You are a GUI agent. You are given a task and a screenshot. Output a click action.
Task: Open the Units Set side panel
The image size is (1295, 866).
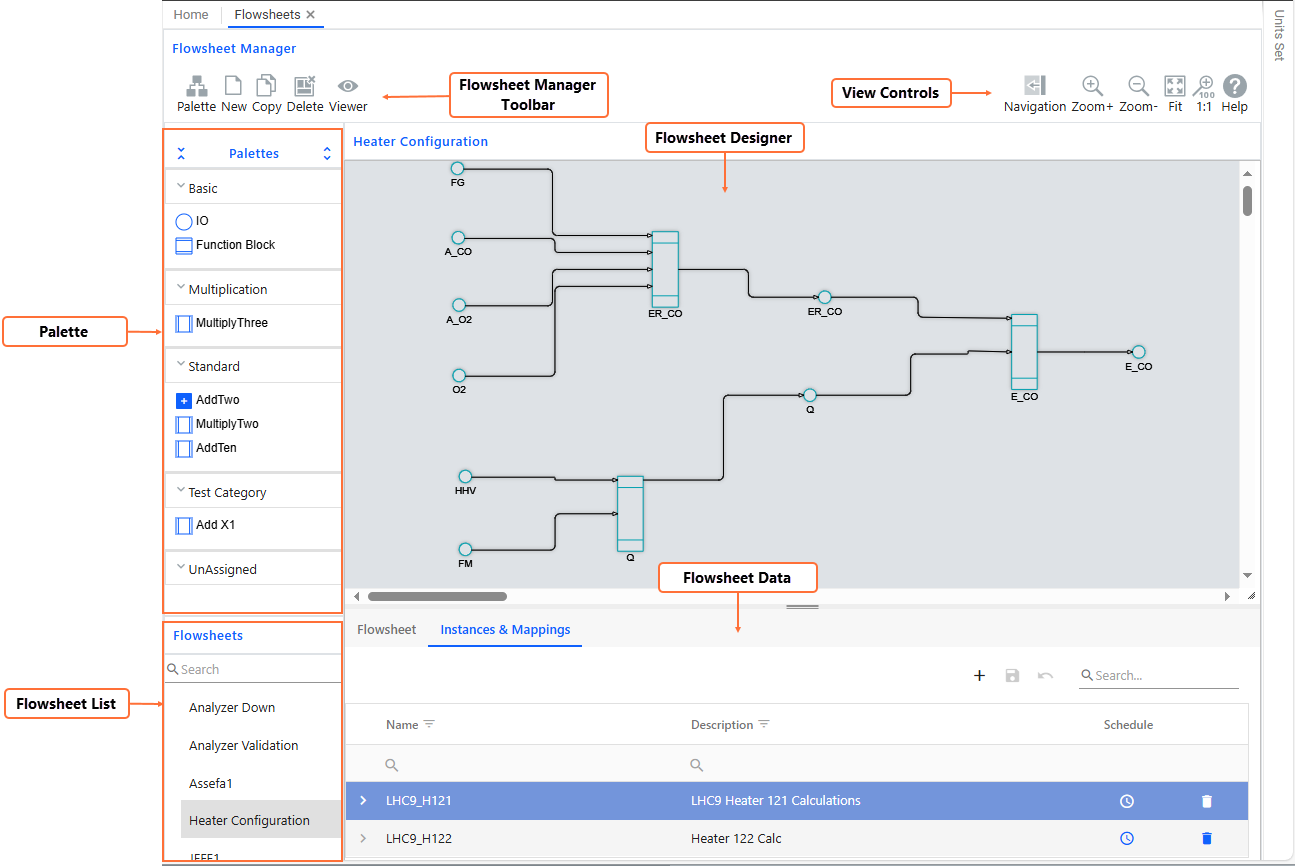1278,35
